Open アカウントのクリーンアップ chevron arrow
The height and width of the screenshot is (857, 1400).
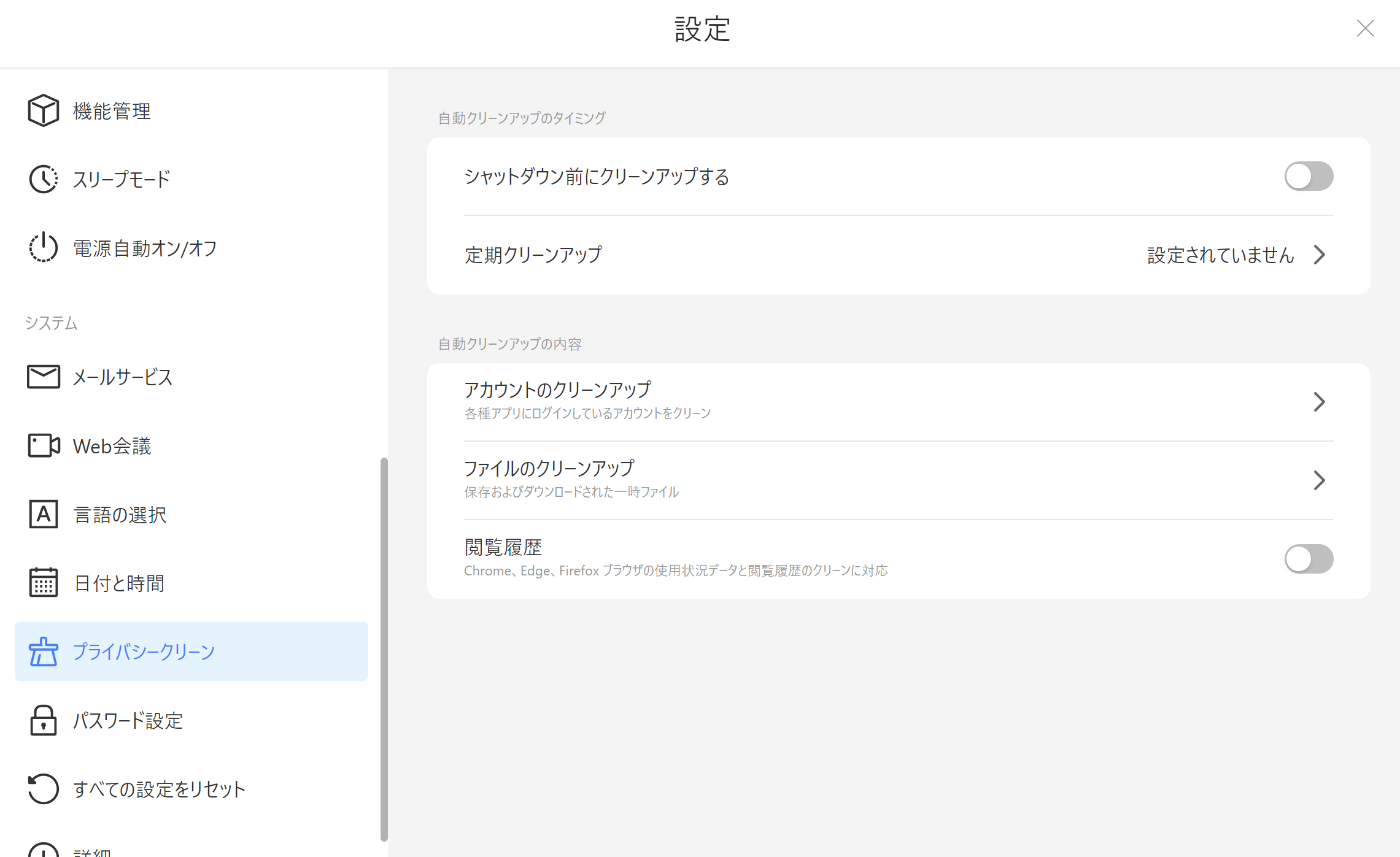(x=1319, y=402)
